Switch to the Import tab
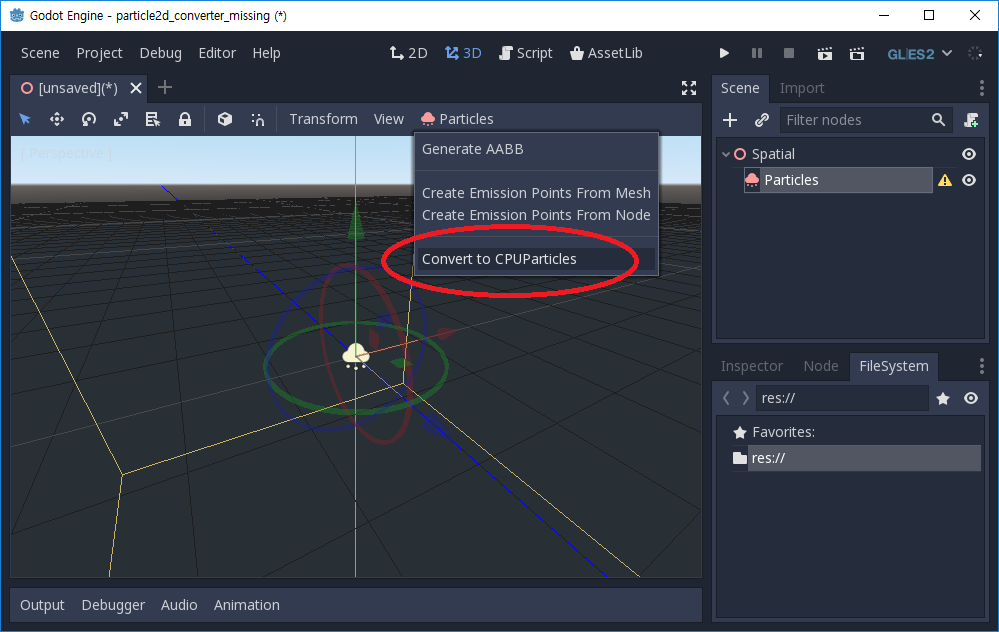The height and width of the screenshot is (632, 999). (x=801, y=88)
